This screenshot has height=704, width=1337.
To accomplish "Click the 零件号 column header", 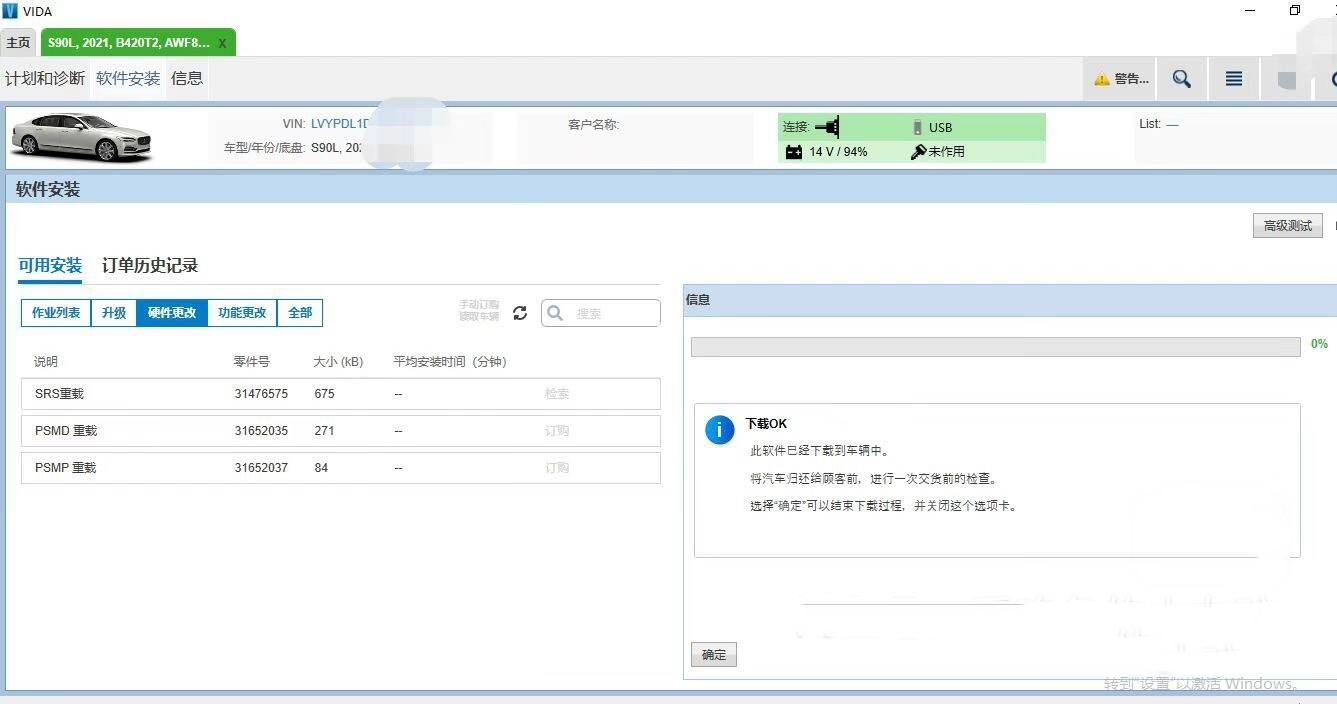I will point(252,362).
